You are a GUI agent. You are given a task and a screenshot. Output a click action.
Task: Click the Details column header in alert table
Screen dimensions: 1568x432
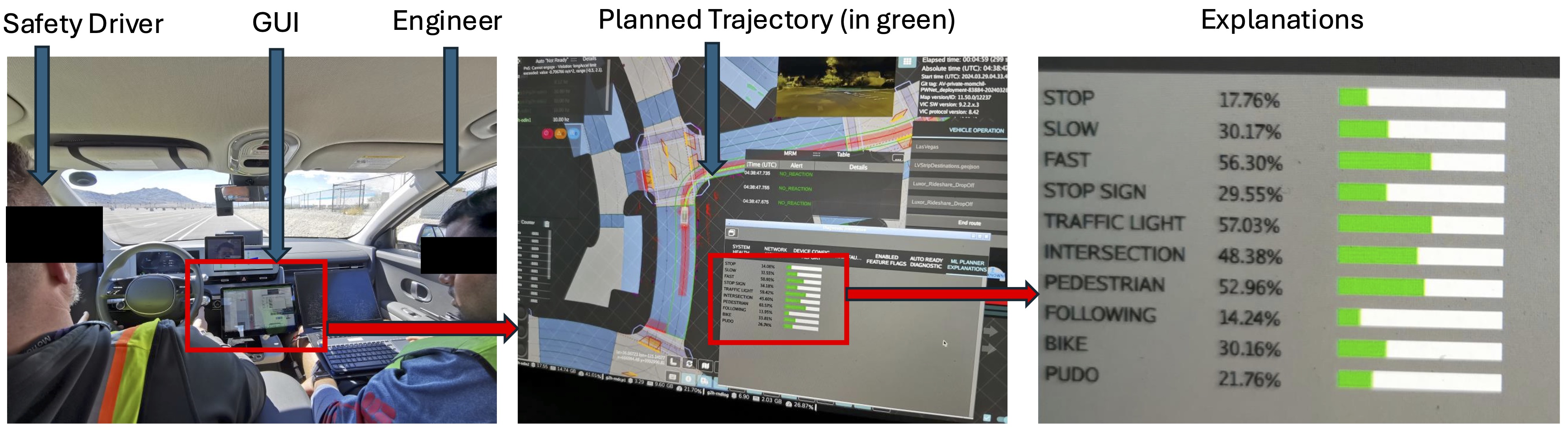pyautogui.click(x=858, y=167)
